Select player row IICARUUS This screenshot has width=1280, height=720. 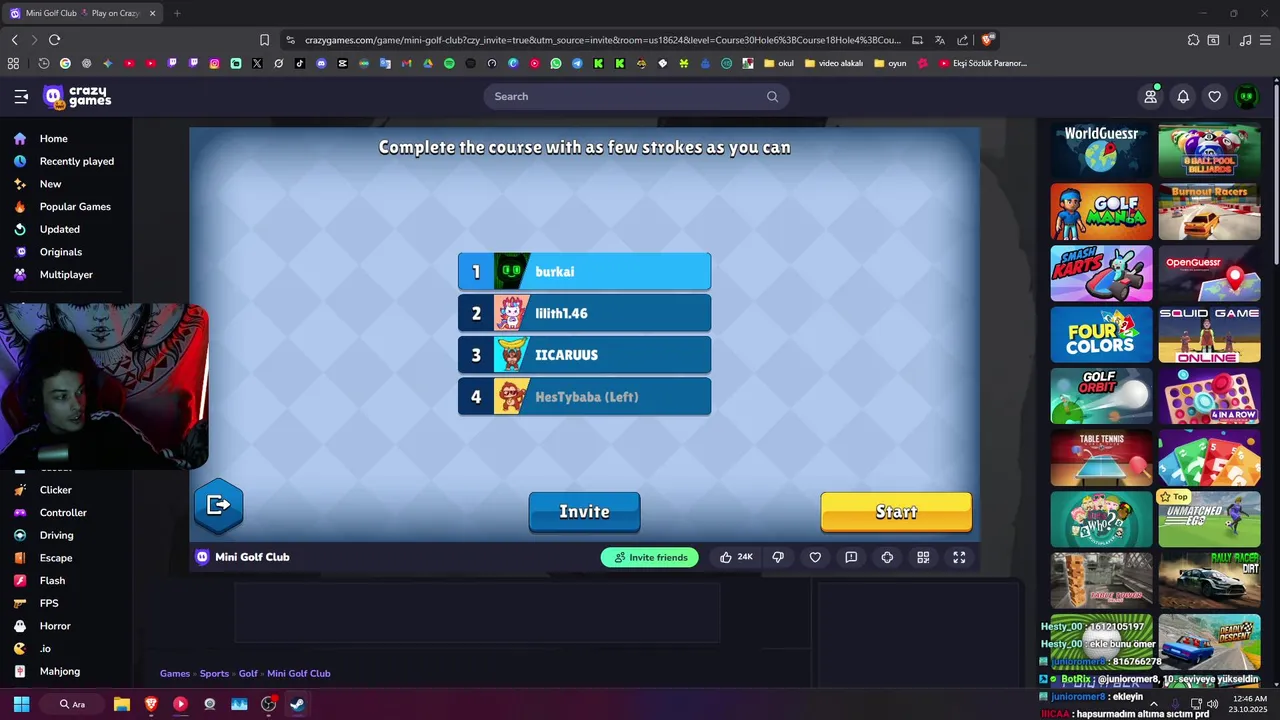(584, 355)
